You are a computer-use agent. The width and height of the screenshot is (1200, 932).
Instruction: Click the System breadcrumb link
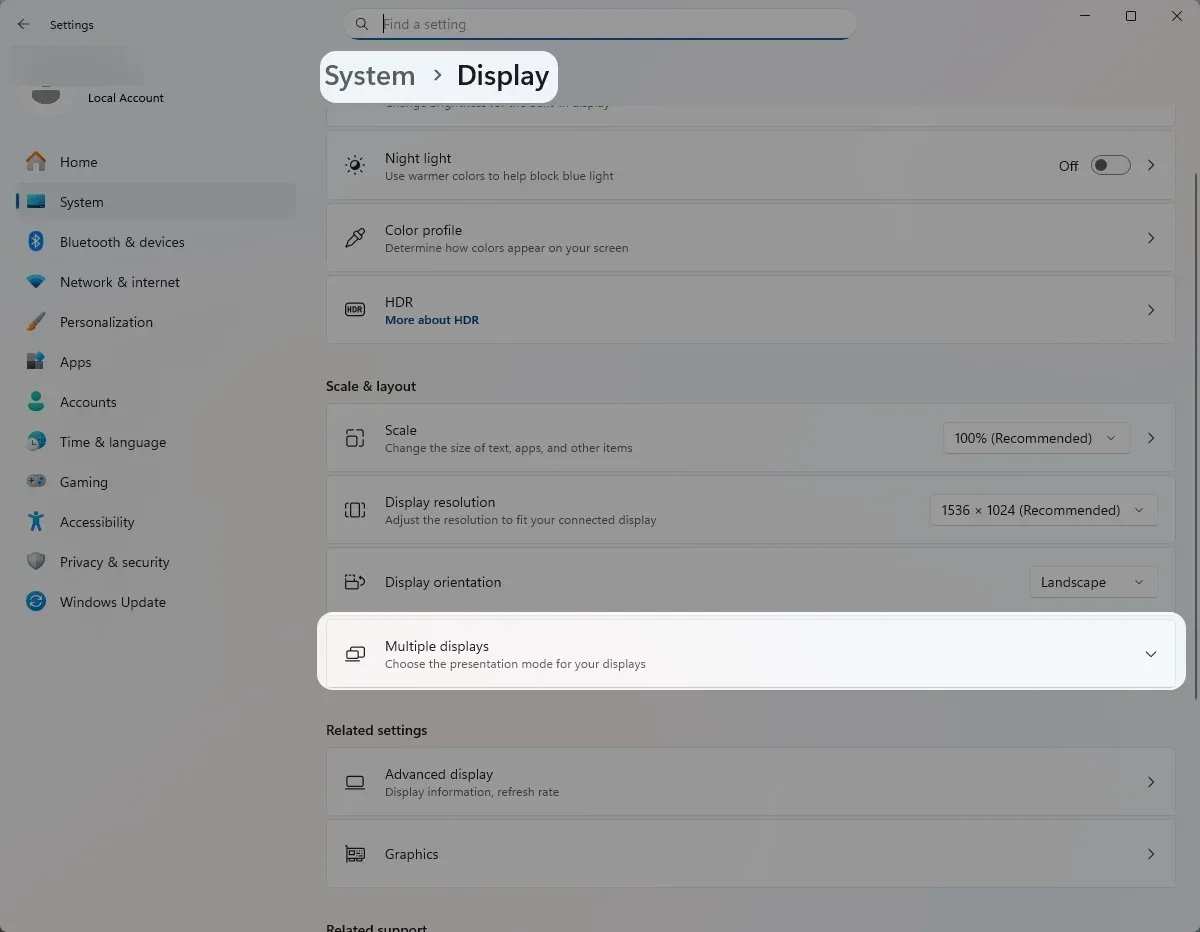[369, 76]
